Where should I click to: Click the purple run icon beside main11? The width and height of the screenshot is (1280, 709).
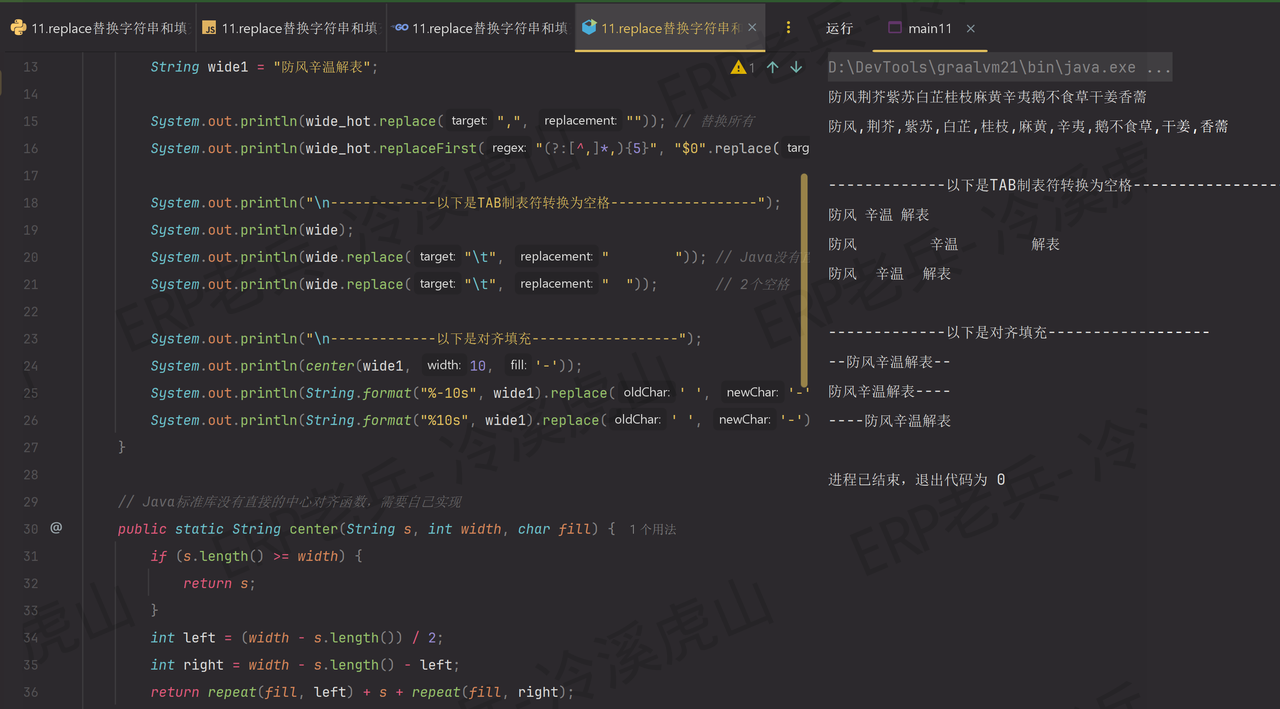coord(895,28)
